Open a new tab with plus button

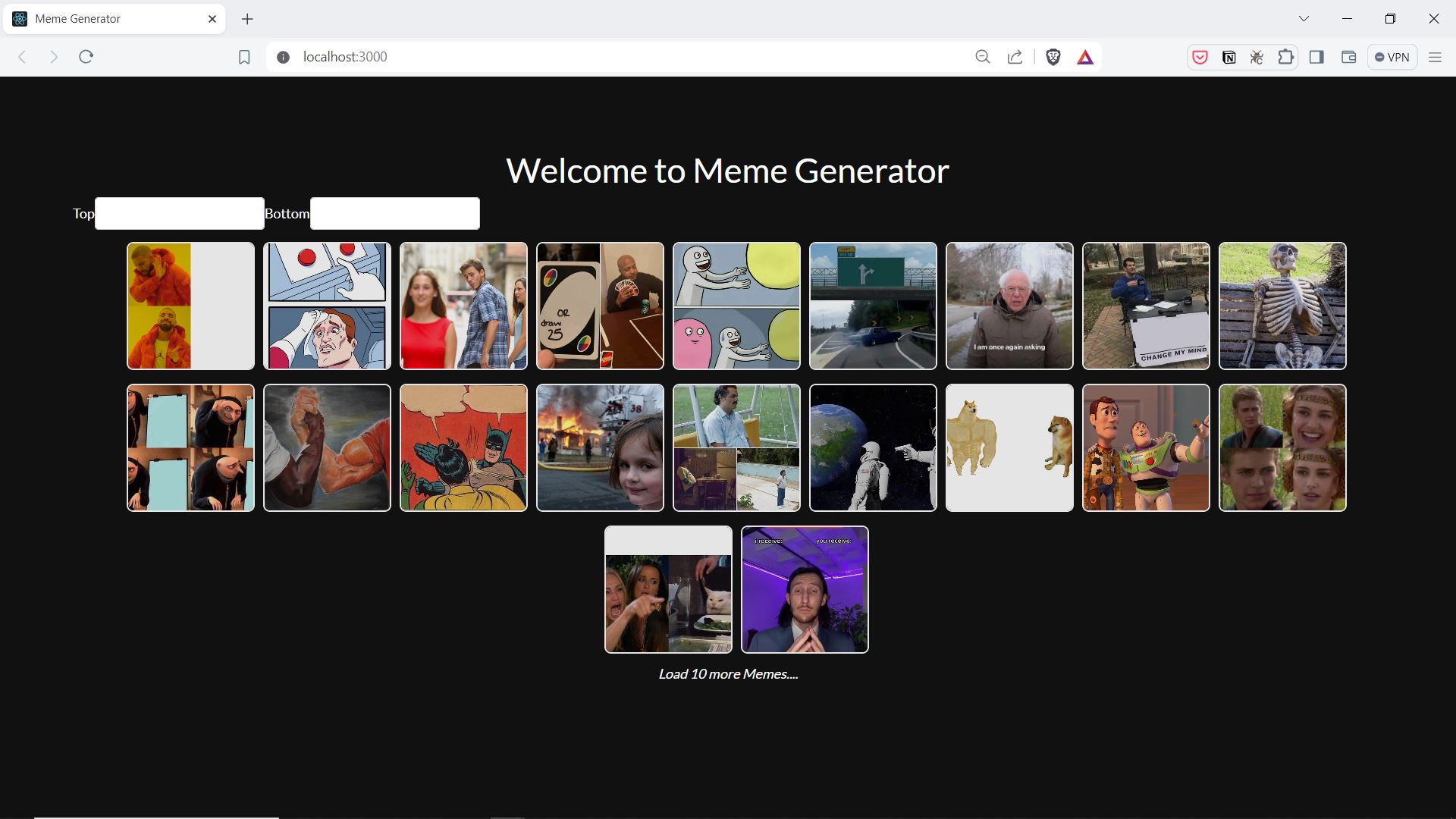click(x=247, y=19)
